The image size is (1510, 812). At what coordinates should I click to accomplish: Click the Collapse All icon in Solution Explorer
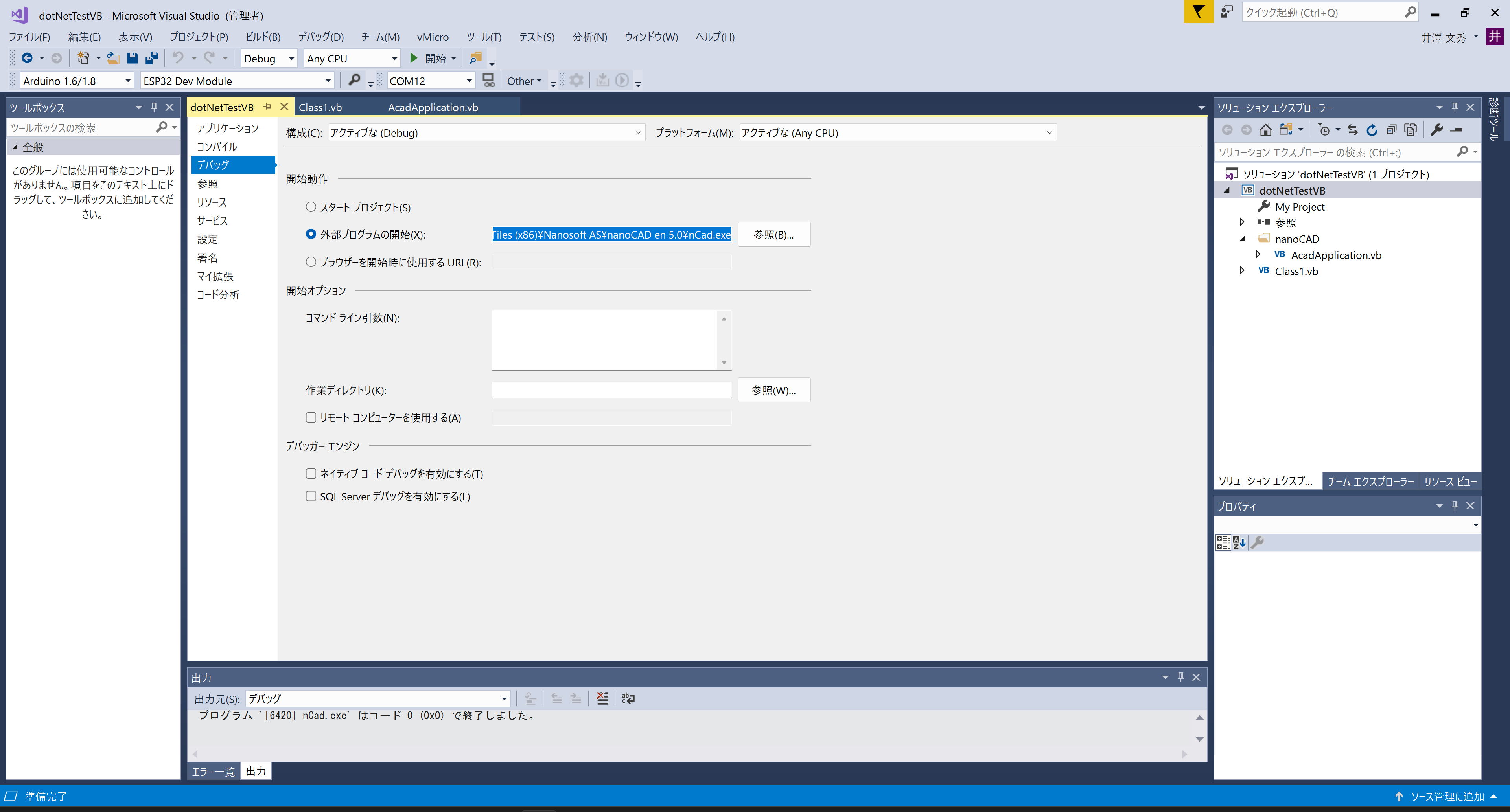1392,130
